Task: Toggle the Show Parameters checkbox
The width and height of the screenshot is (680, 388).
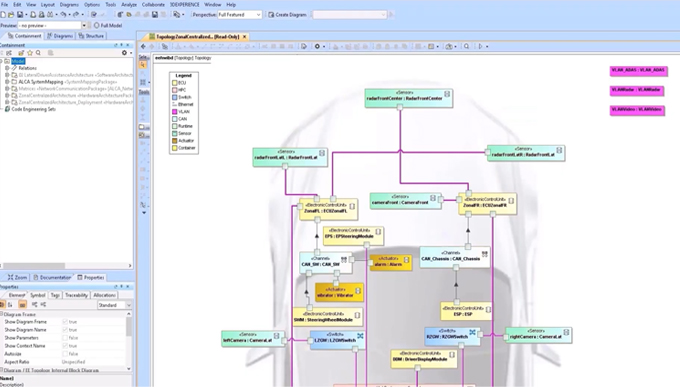Action: point(65,338)
